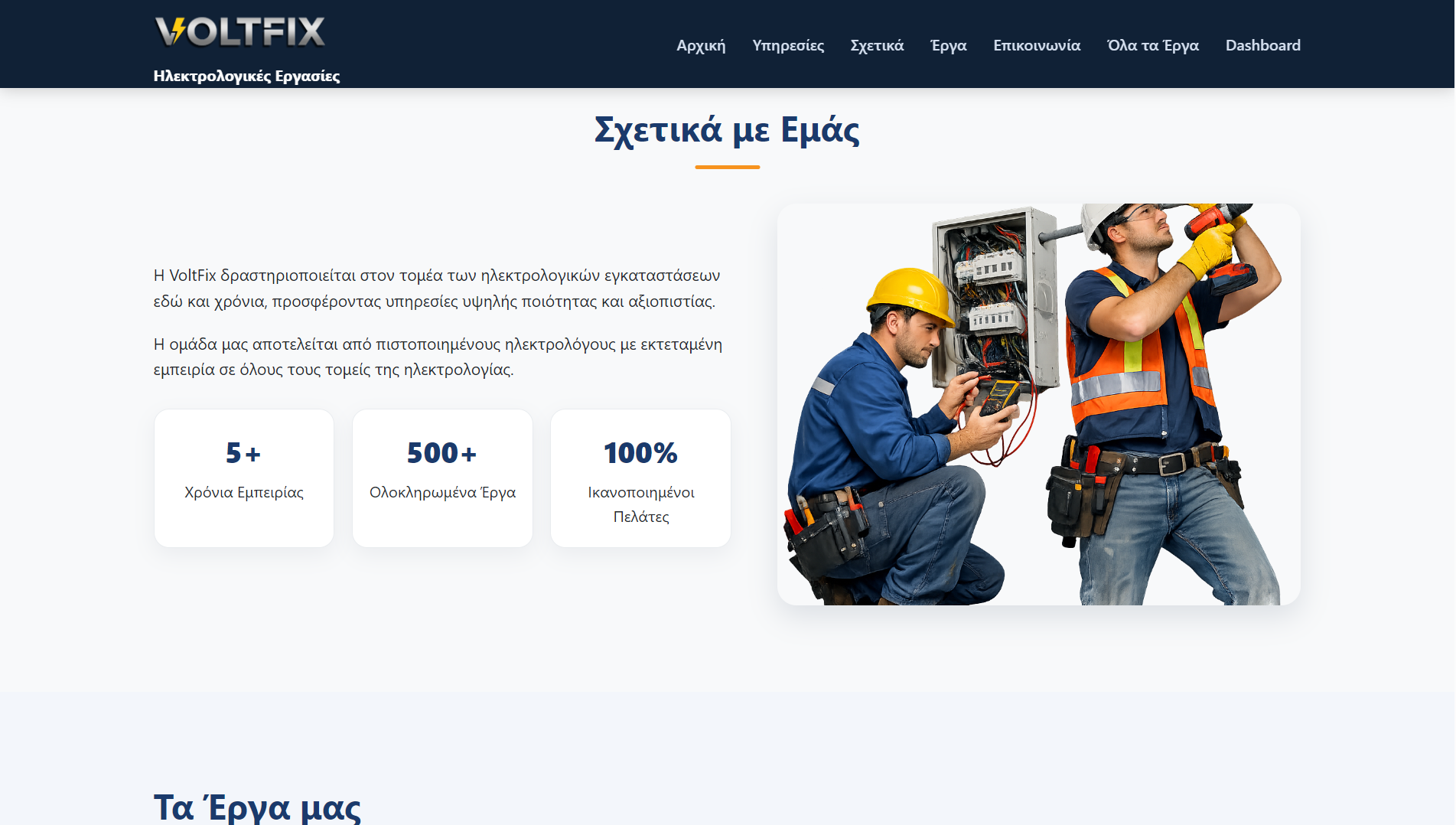Open Όλα τα Έργα page
Image resolution: width=1456 pixels, height=825 pixels.
[1153, 45]
